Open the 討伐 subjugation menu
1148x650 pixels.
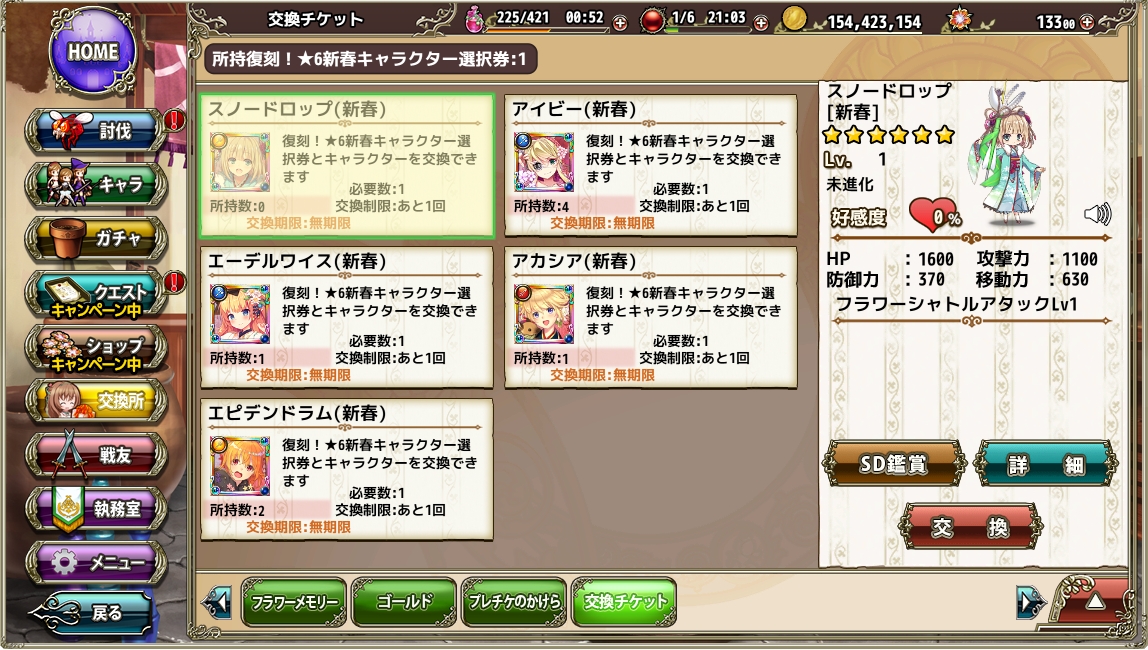coord(96,131)
